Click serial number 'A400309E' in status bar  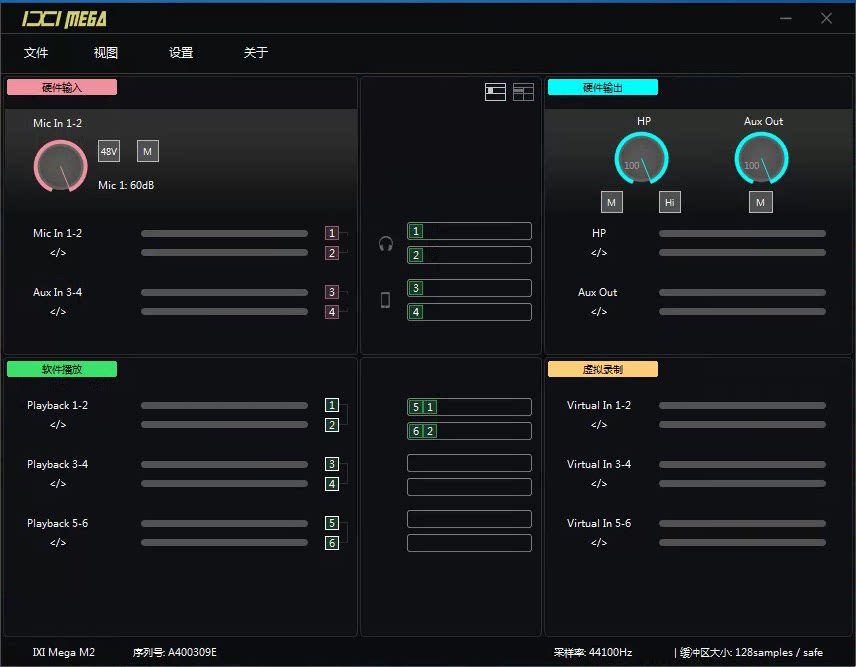(x=192, y=652)
